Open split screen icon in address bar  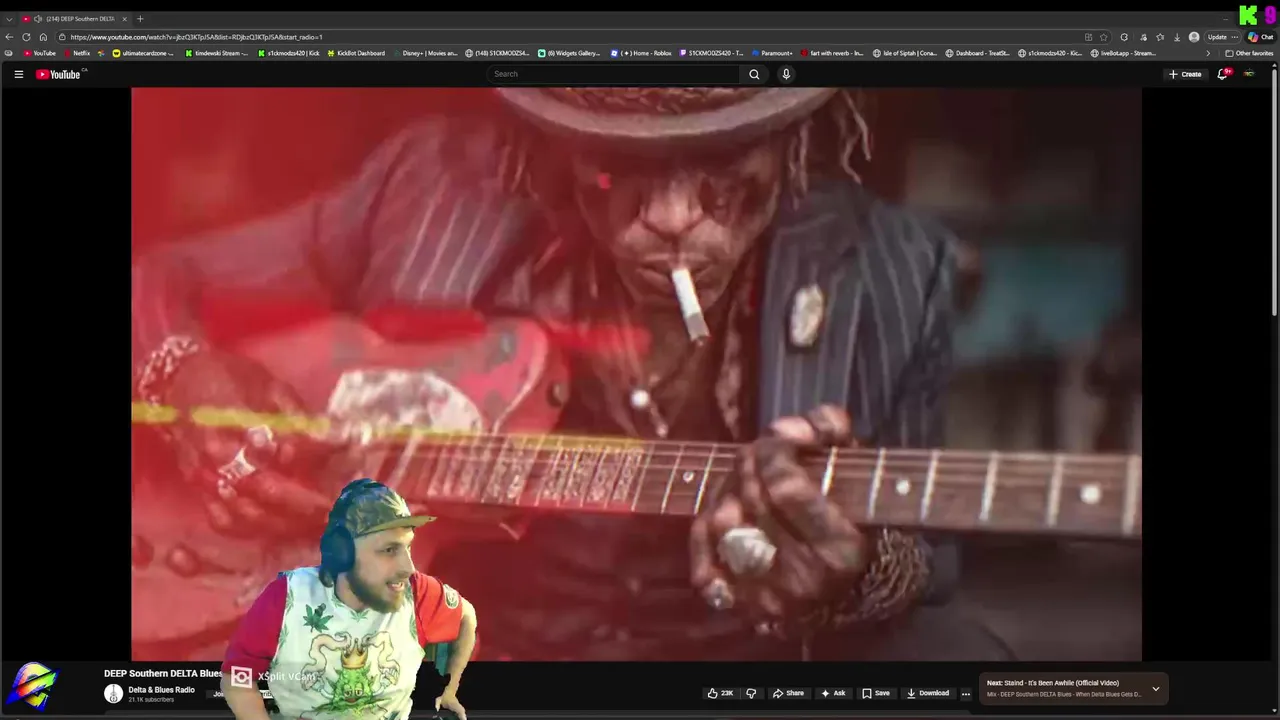1088,37
